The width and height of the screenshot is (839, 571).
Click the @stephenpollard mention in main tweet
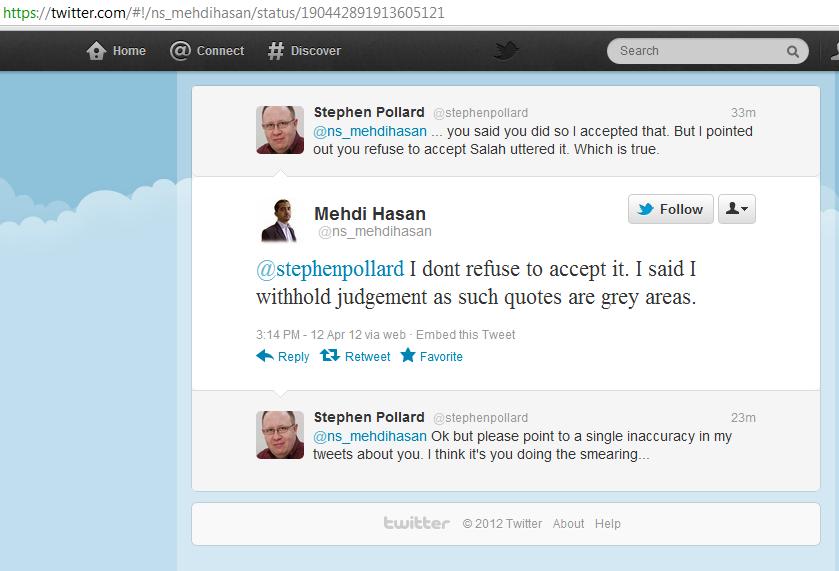point(331,269)
